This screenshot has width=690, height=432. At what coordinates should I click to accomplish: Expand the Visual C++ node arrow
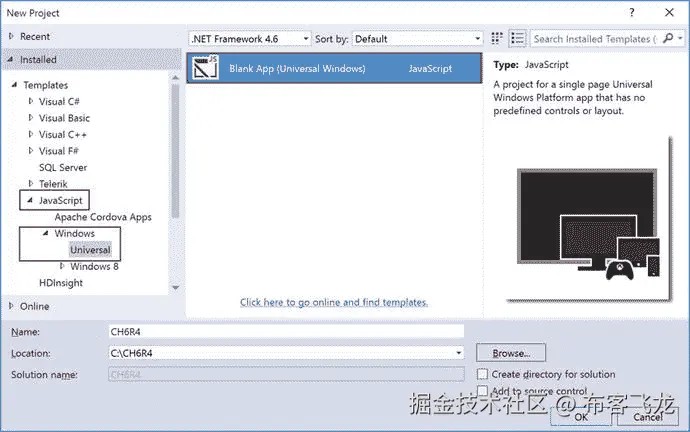(30, 134)
